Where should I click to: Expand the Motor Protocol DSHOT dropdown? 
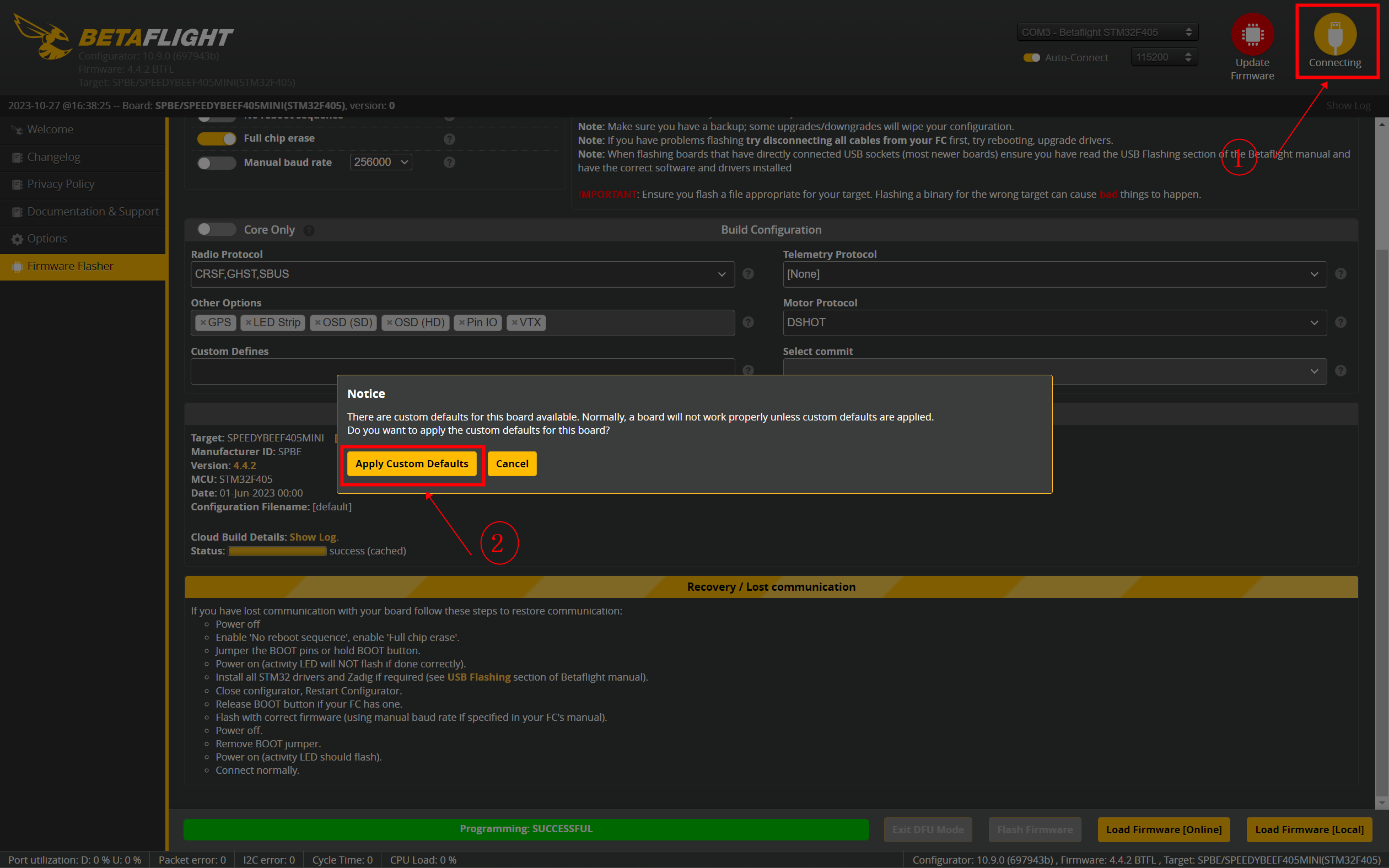coord(1054,322)
